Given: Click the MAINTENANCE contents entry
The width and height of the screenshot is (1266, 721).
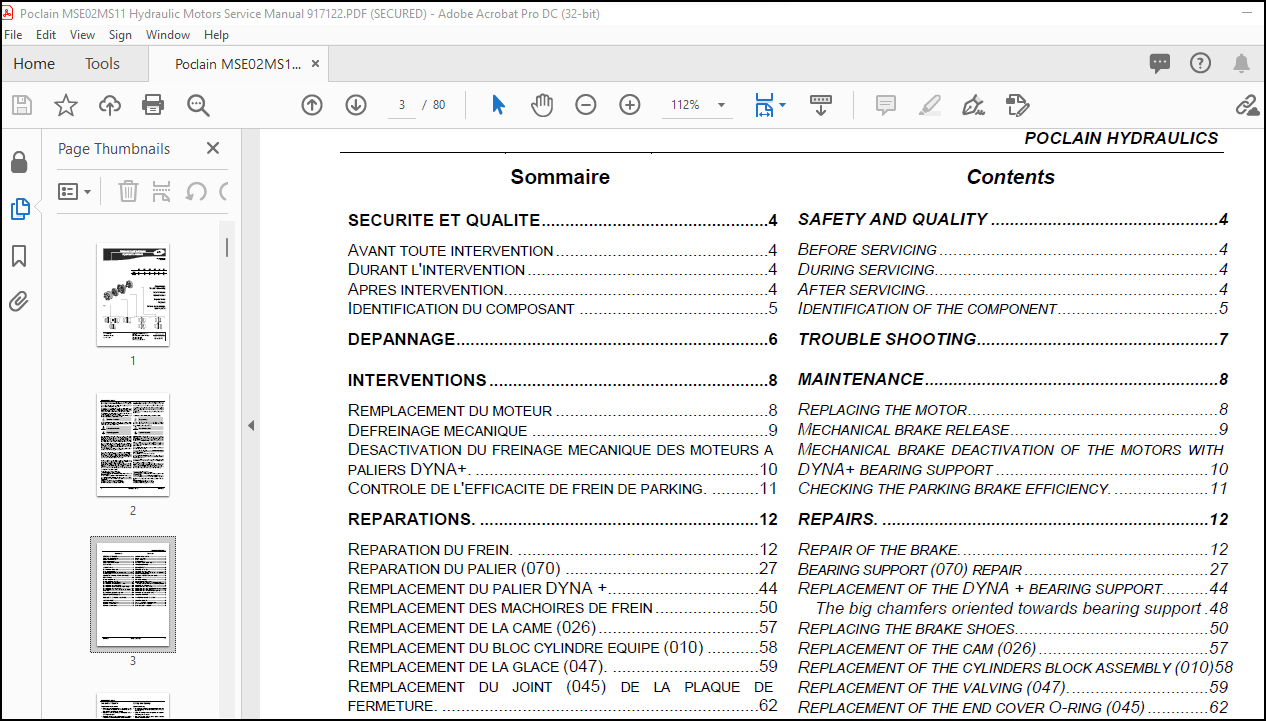Looking at the screenshot, I should (x=1013, y=379).
